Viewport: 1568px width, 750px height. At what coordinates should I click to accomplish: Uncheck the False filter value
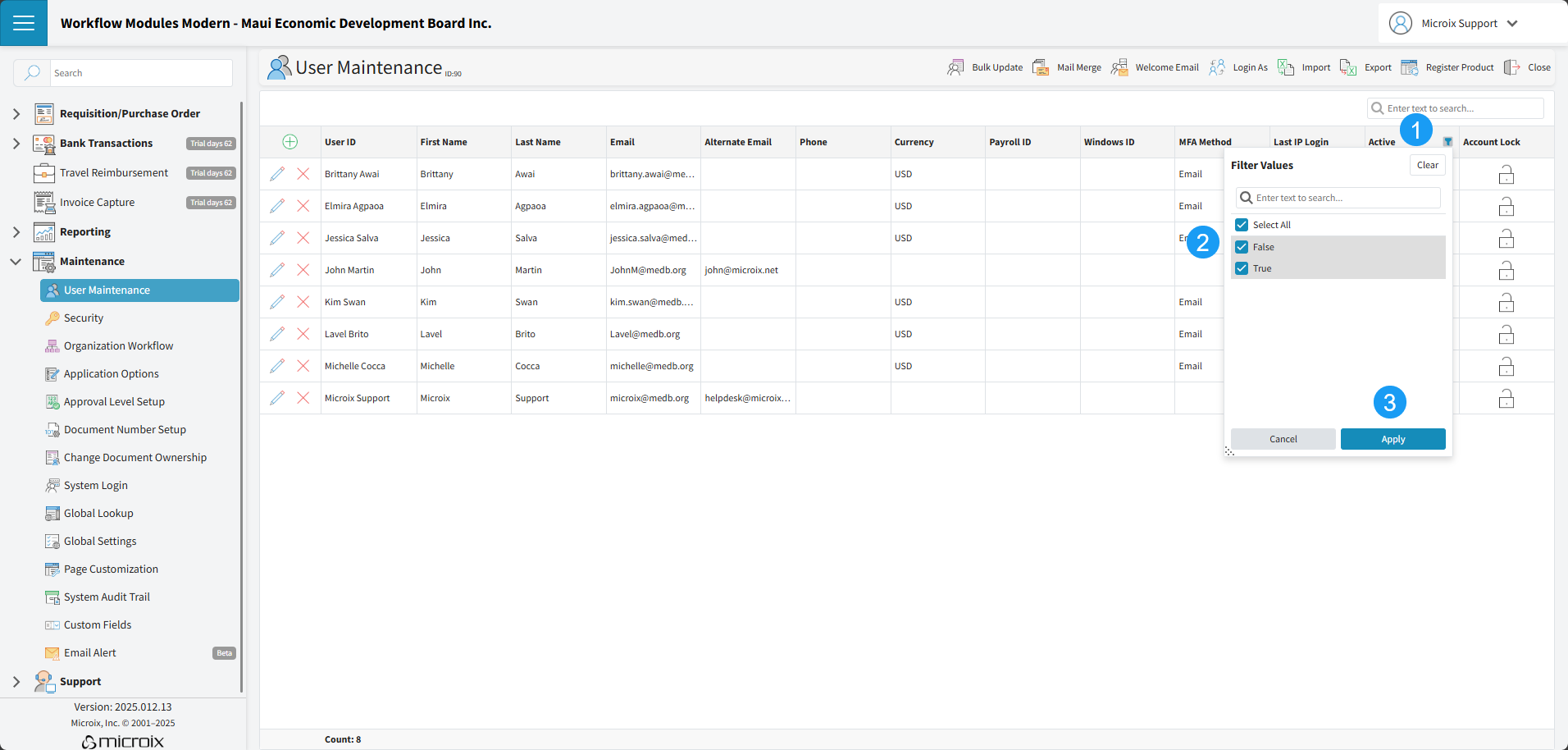[x=1242, y=247]
